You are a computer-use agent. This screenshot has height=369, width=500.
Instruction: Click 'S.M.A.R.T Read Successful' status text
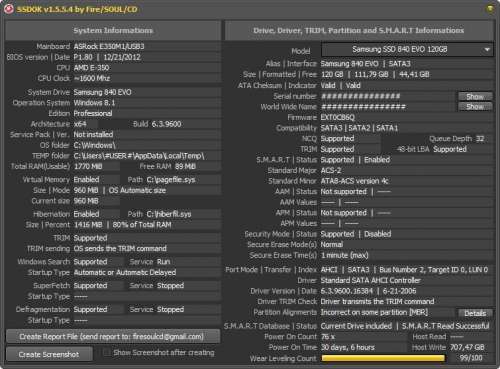click(446, 326)
